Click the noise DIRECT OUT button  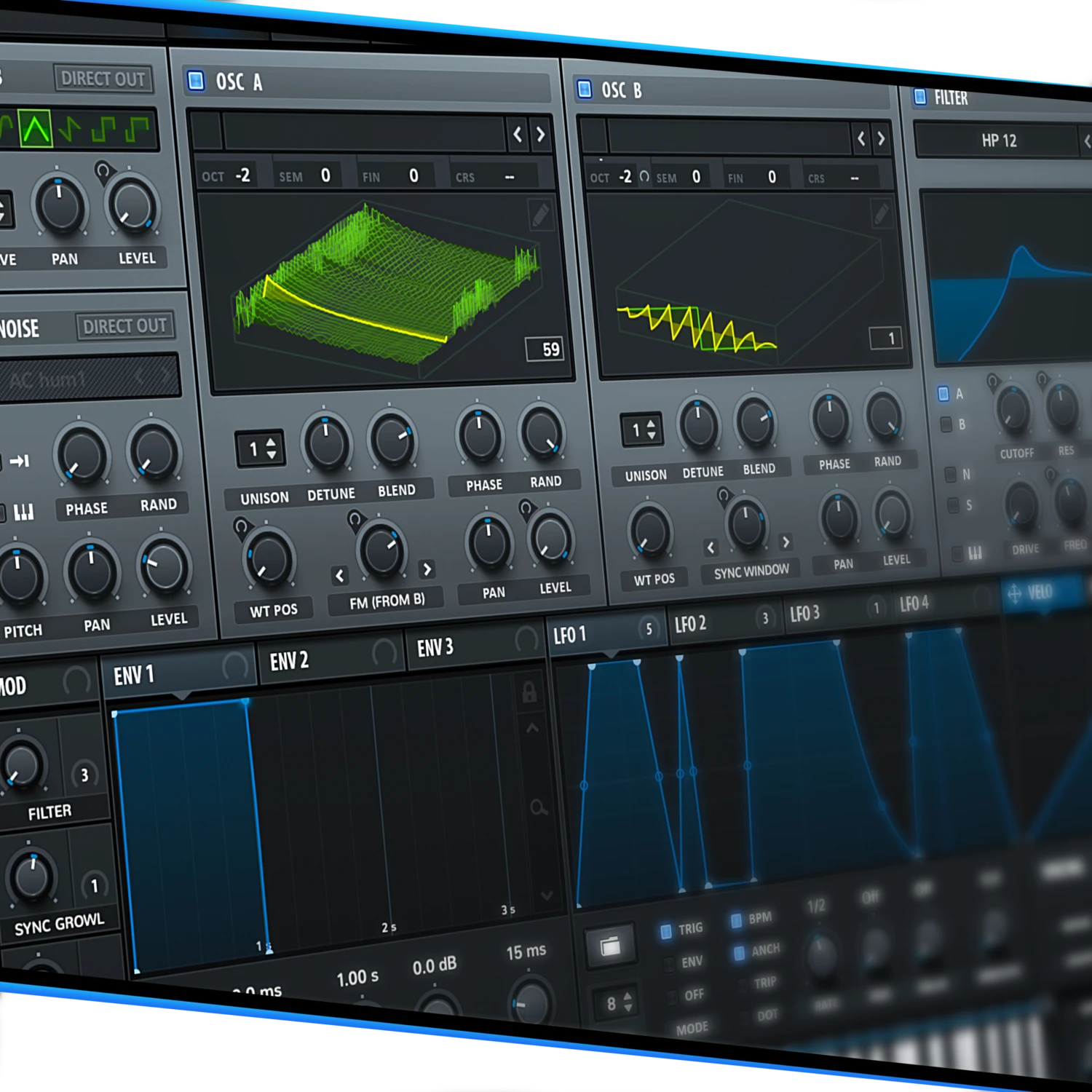coord(125,326)
